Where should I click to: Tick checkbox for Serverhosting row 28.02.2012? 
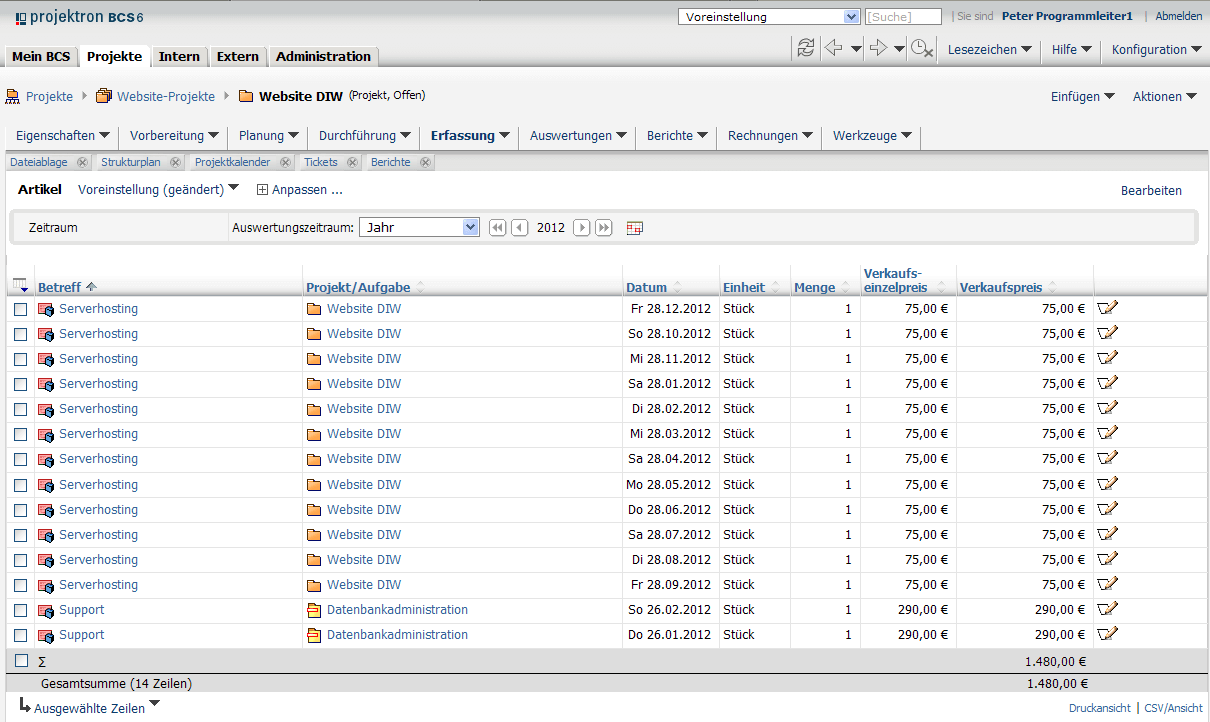[21, 409]
